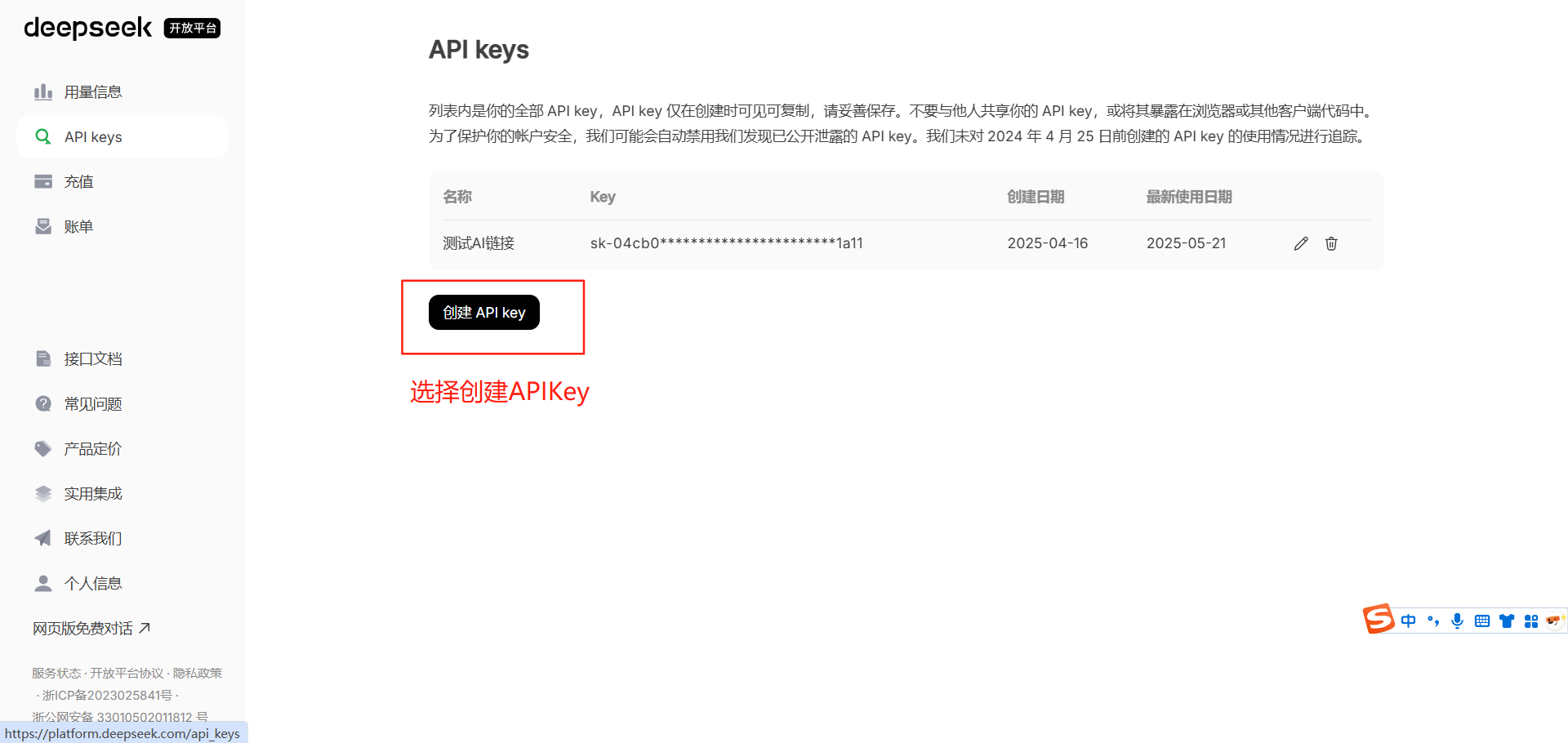Click the microphone icon in the IME toolbar
The height and width of the screenshot is (743, 1568).
(1457, 621)
